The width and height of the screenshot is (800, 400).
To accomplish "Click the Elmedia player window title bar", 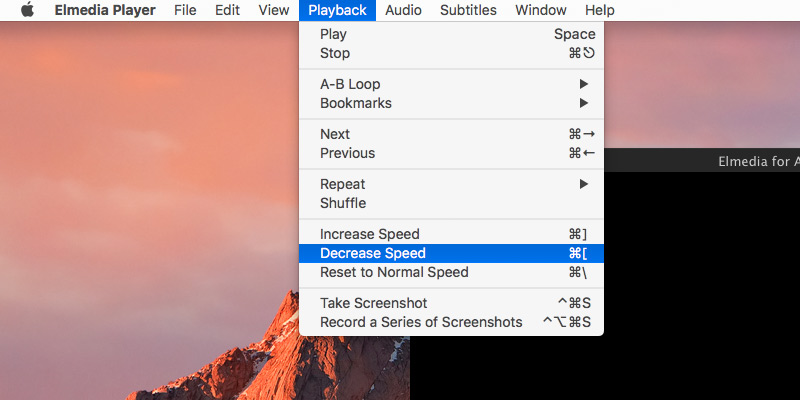I will (x=702, y=160).
